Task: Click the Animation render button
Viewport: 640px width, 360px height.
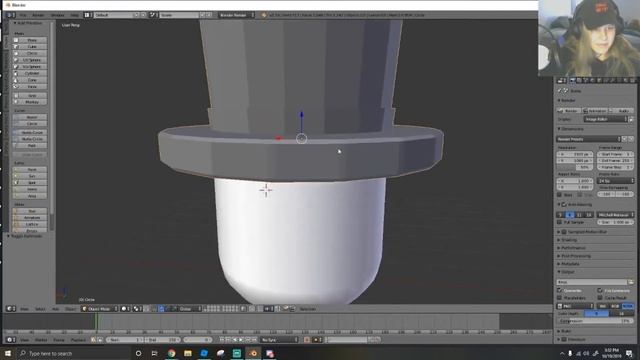Action: (595, 111)
